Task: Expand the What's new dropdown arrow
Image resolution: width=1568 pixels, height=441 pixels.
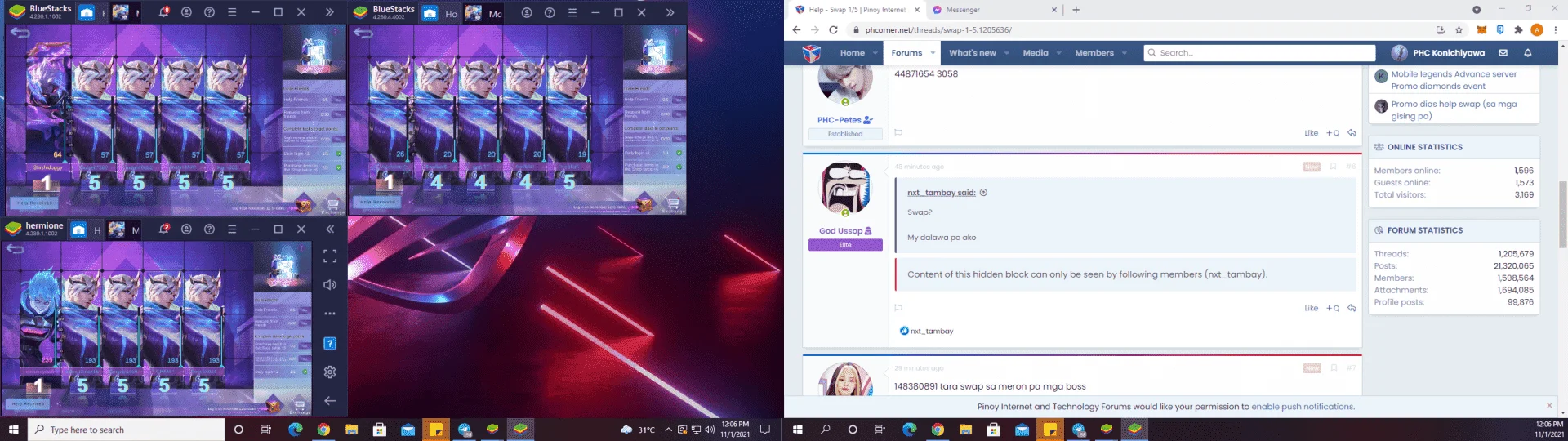Action: click(1006, 53)
